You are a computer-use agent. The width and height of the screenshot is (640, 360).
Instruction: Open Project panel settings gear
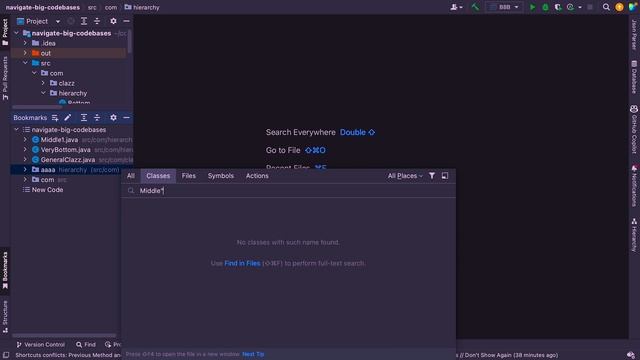click(x=113, y=21)
